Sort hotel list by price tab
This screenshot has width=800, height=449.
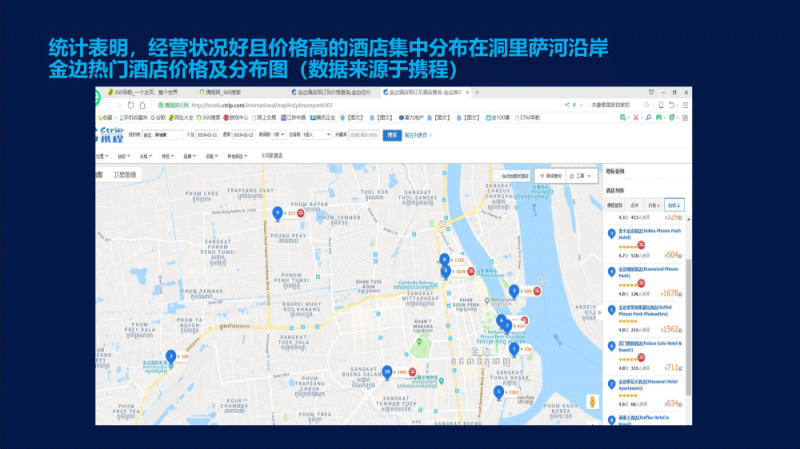654,205
